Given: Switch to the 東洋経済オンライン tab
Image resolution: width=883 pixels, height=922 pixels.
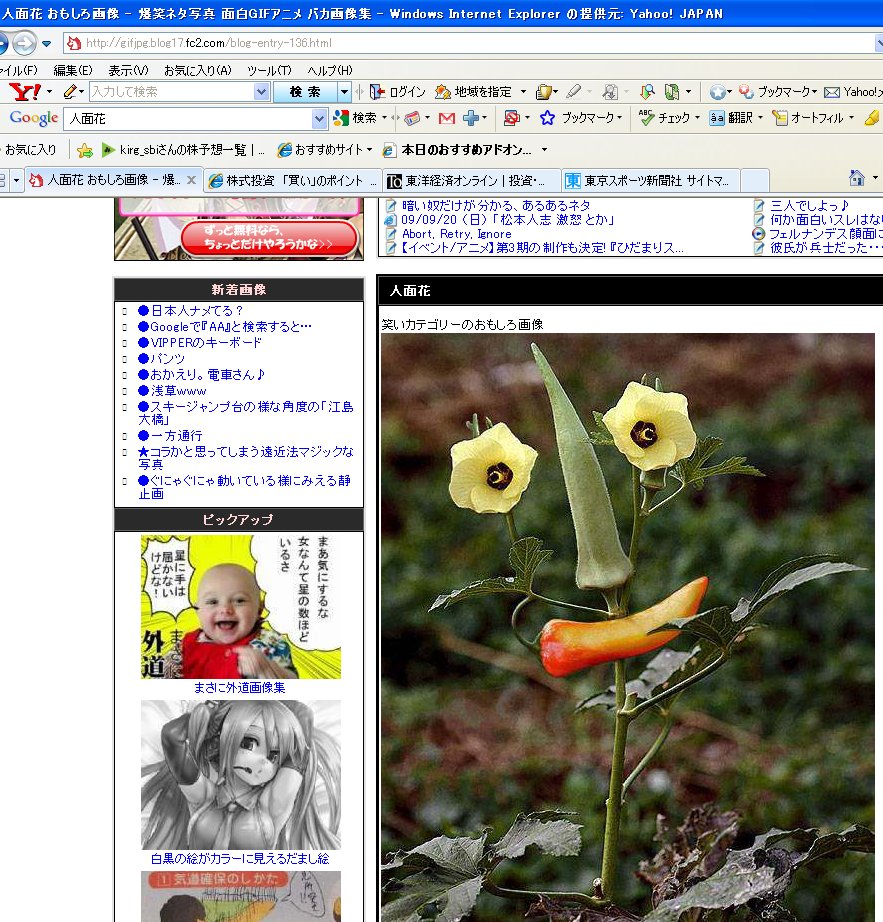Looking at the screenshot, I should pos(470,181).
